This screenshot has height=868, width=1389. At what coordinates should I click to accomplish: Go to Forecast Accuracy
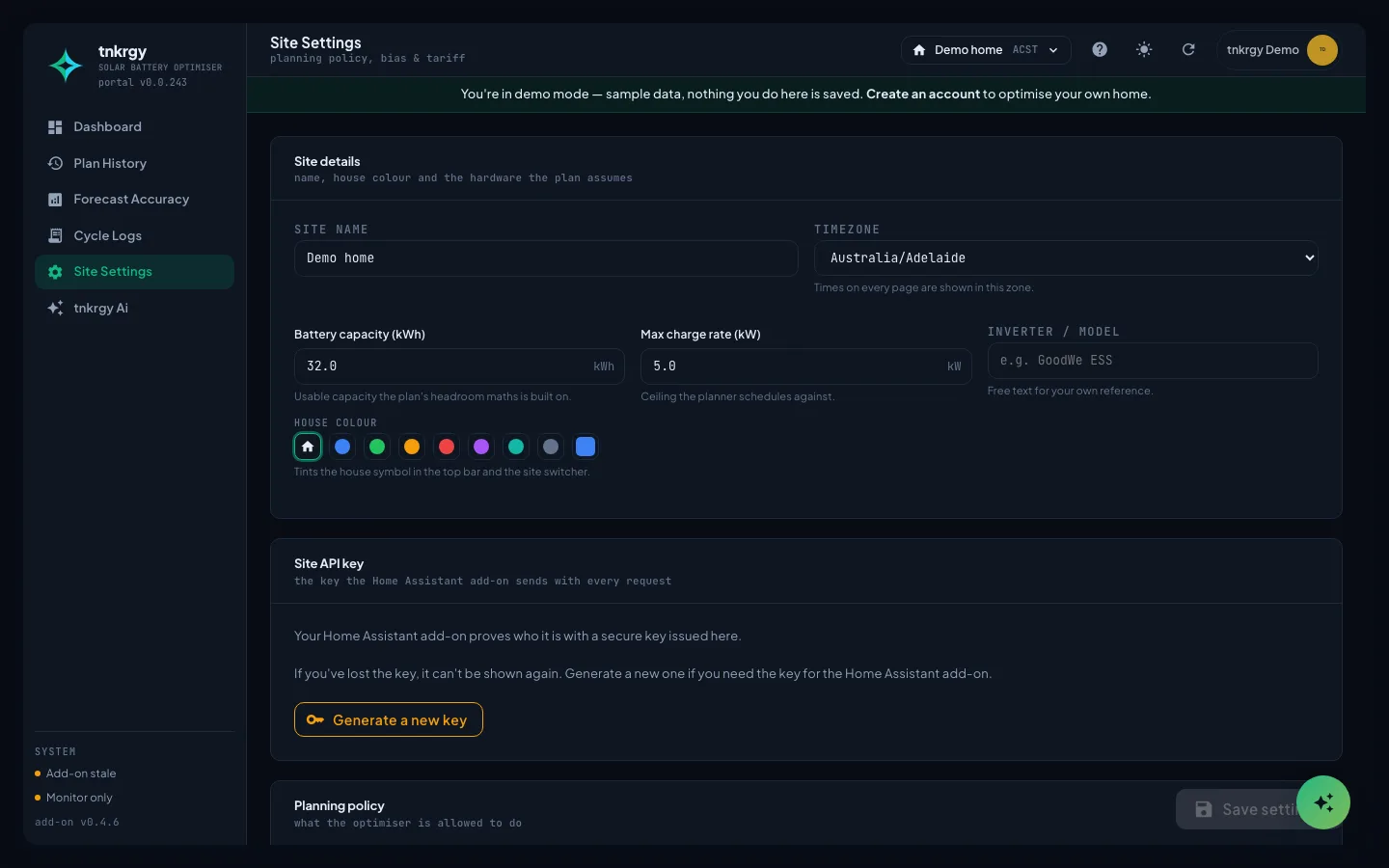[x=134, y=199]
